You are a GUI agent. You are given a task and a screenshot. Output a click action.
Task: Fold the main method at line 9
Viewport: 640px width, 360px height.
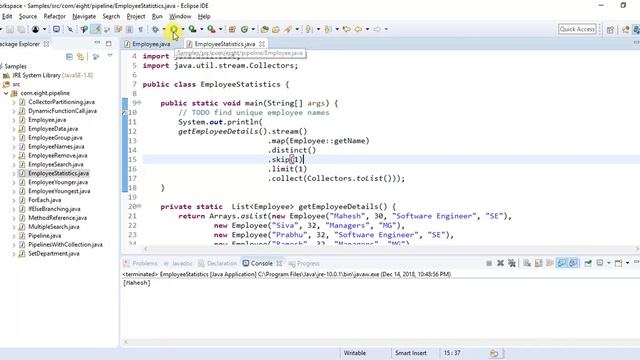140,103
